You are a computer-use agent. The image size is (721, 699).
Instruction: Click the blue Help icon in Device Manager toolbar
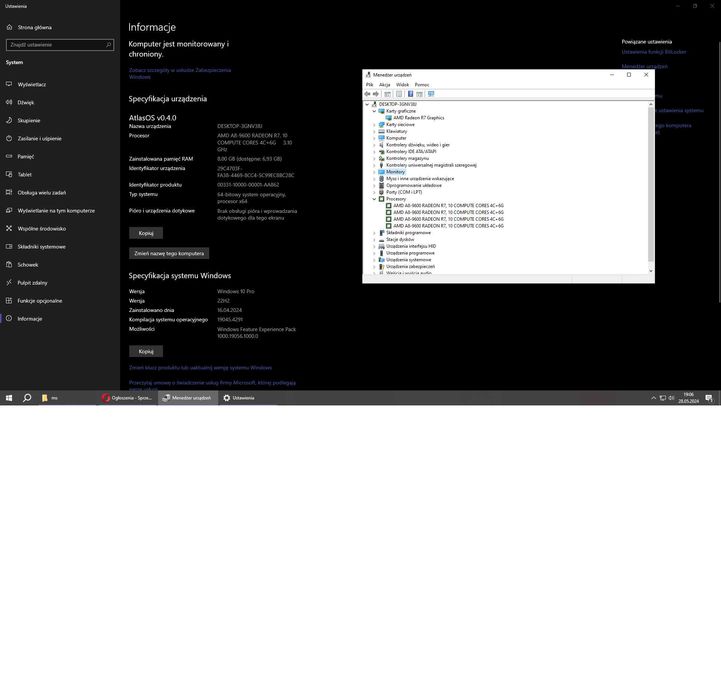click(410, 94)
